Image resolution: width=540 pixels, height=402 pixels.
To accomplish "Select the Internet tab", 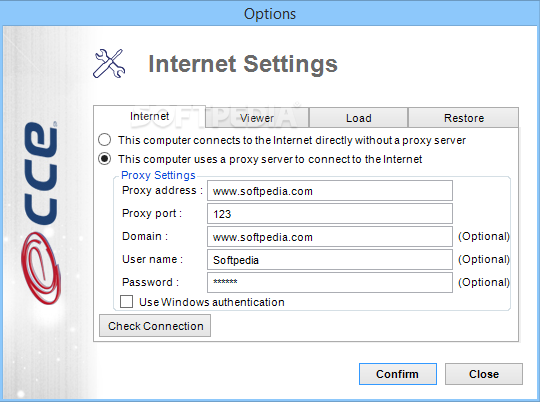I will coord(149,116).
